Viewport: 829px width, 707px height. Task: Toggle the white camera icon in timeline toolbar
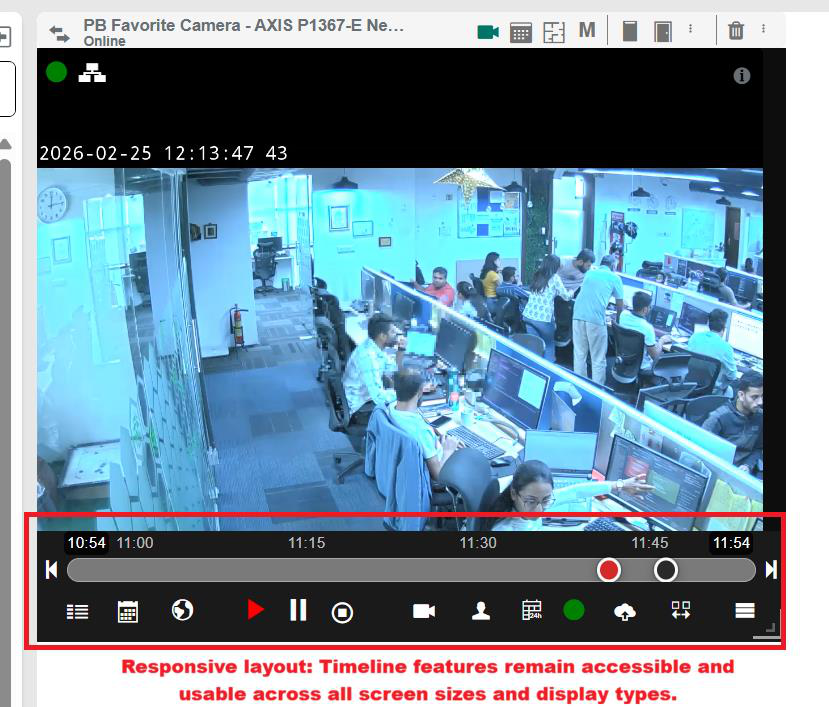tap(424, 611)
